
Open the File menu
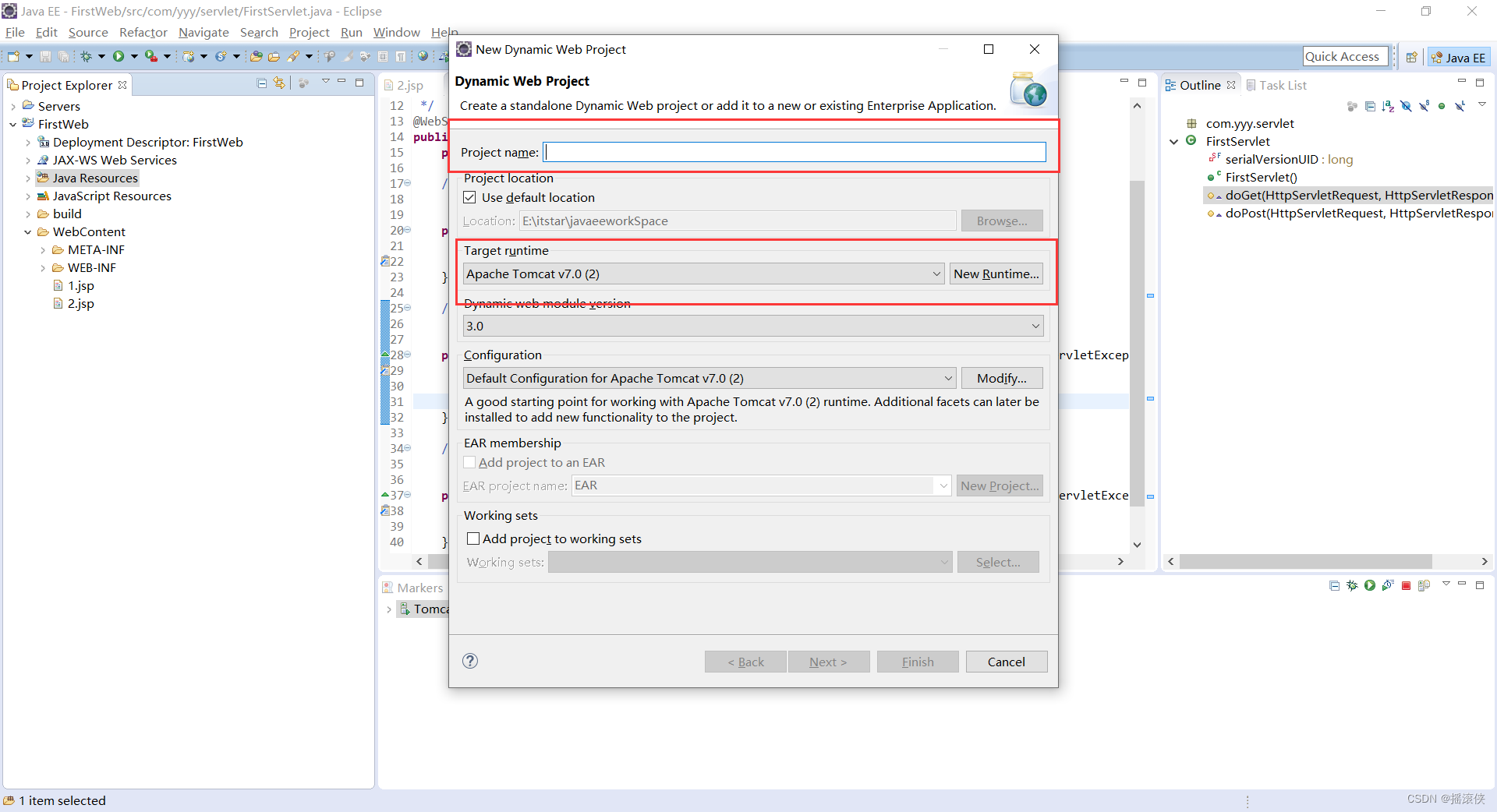click(15, 32)
